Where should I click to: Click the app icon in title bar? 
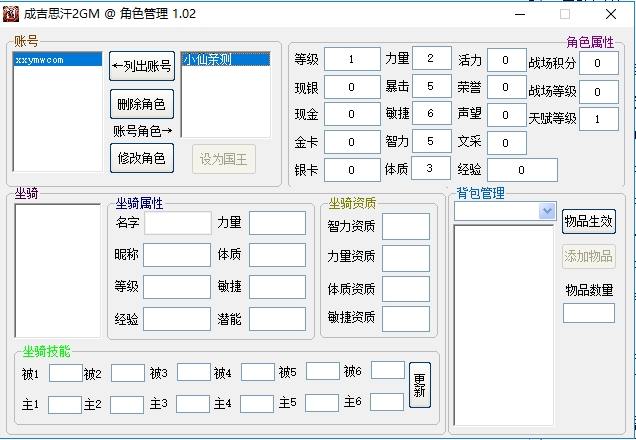[11, 14]
